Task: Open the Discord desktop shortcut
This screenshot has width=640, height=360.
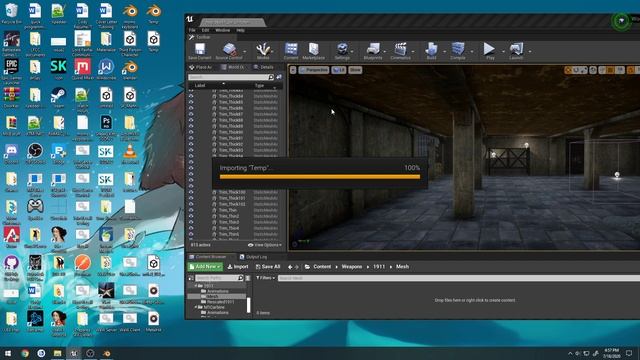Action: tap(11, 151)
